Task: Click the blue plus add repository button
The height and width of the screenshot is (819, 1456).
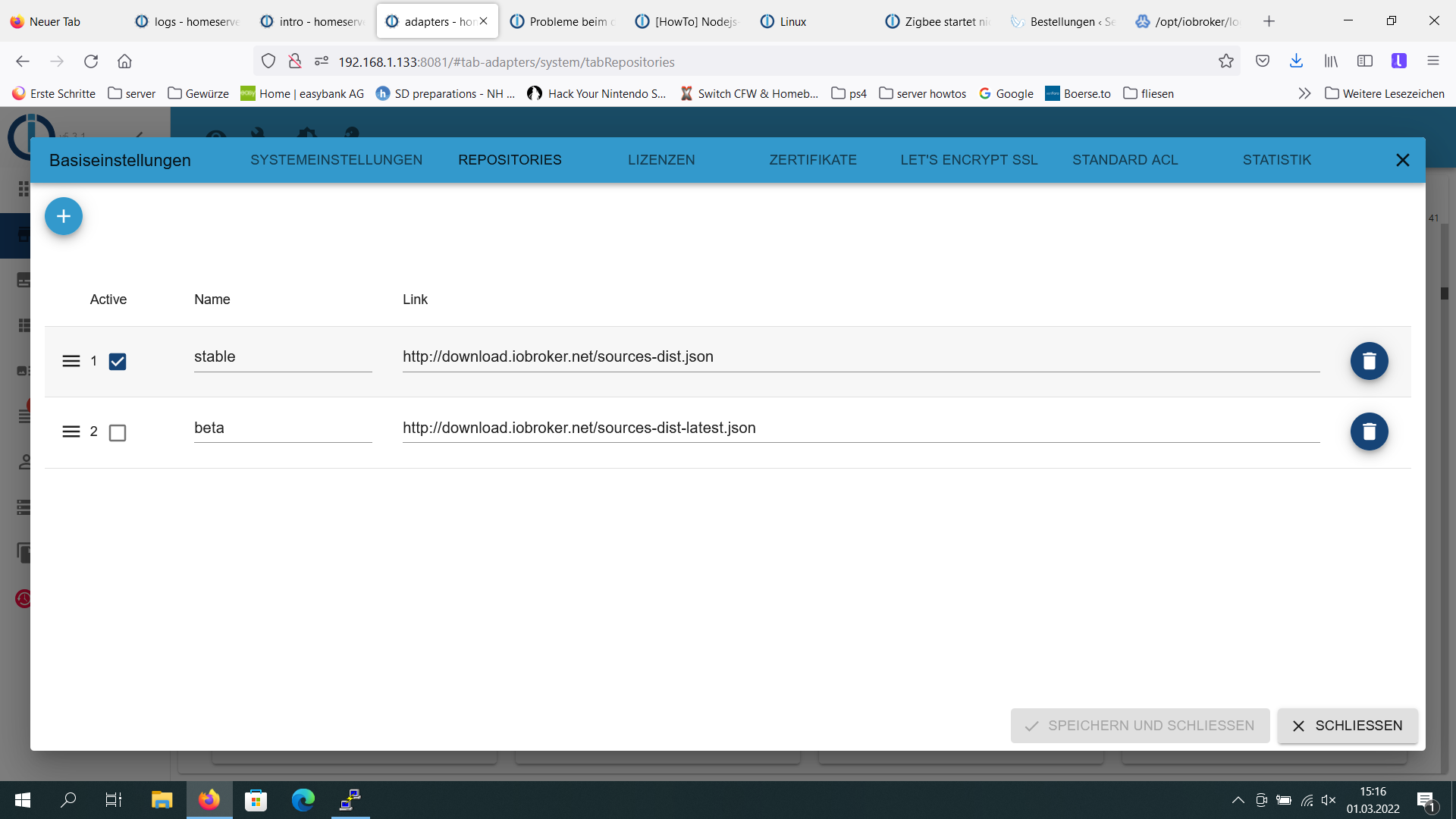Action: coord(64,216)
